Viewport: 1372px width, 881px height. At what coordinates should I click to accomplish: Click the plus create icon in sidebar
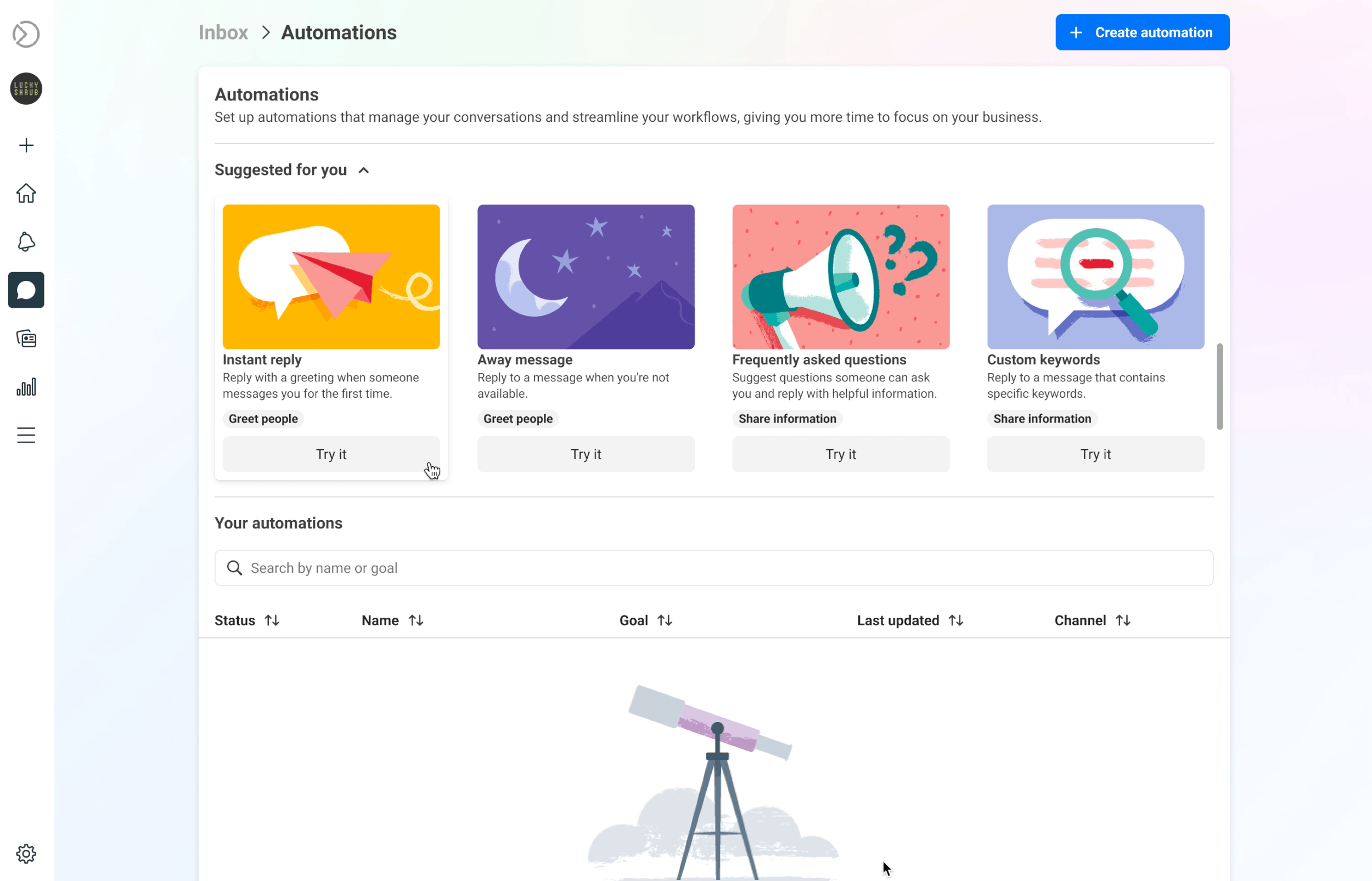tap(26, 145)
